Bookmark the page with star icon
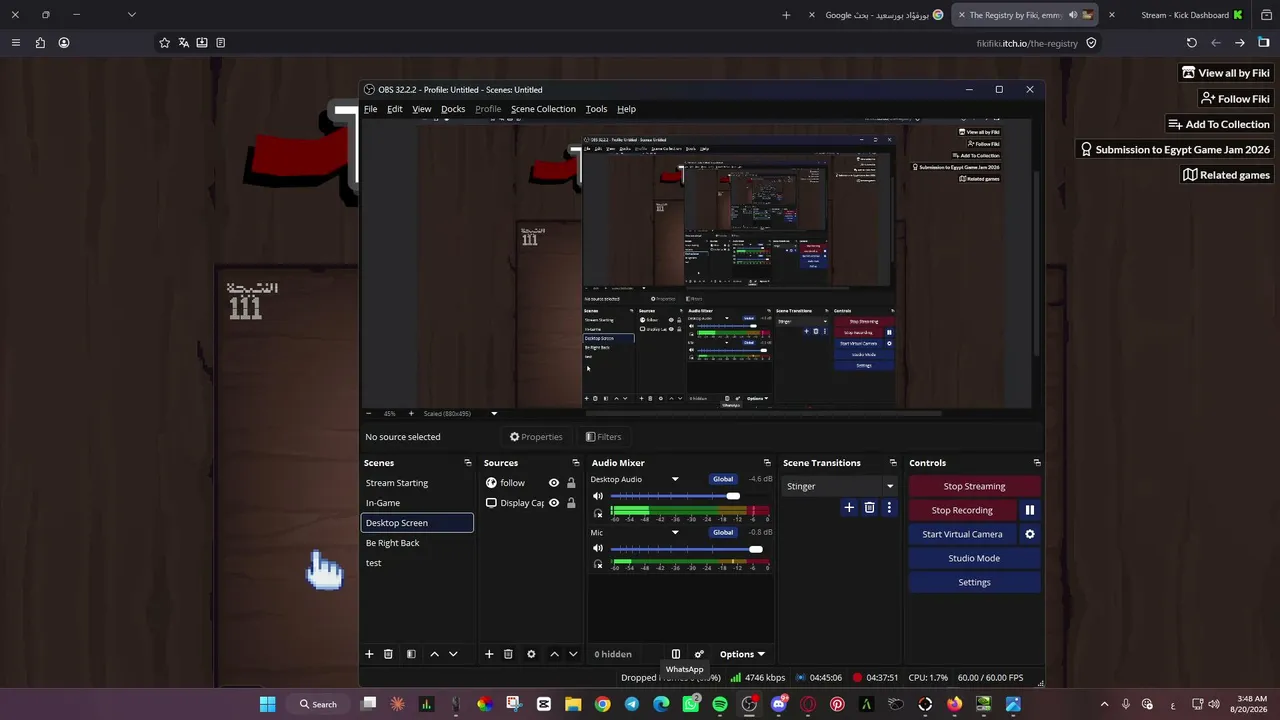This screenshot has width=1280, height=720. point(164,43)
